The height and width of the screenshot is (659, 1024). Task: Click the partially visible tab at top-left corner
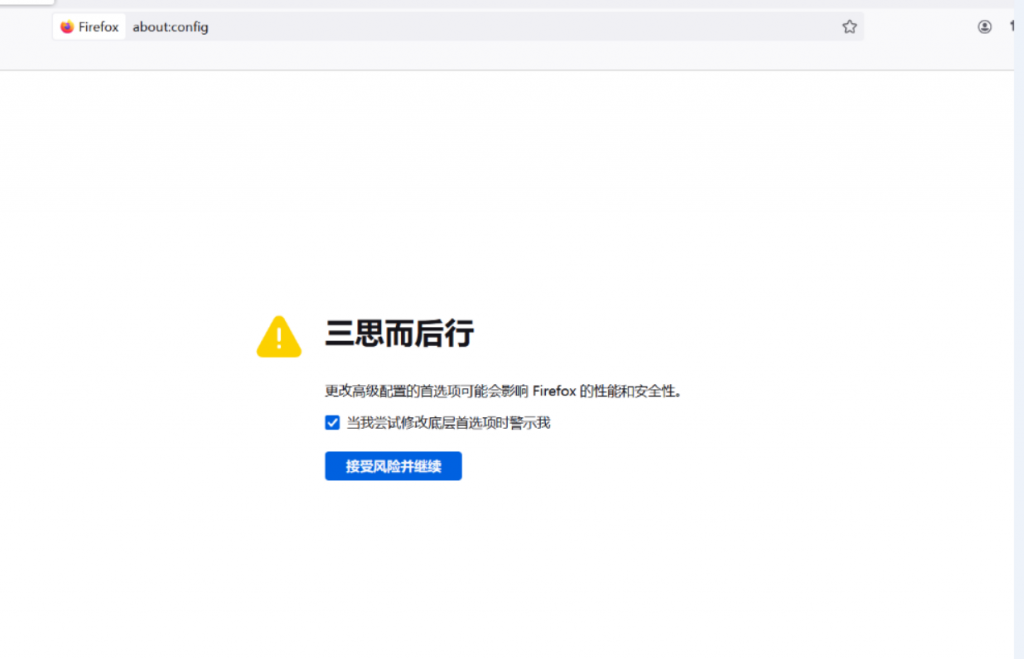coord(25,3)
